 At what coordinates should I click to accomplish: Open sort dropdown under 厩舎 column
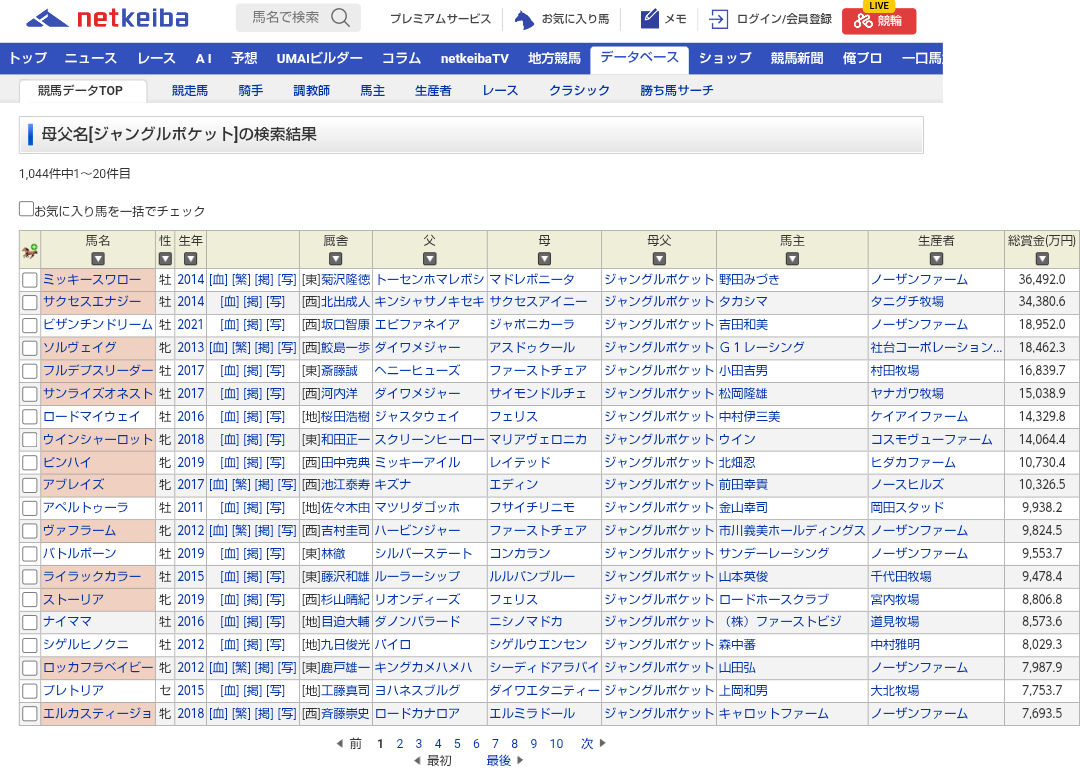(335, 259)
